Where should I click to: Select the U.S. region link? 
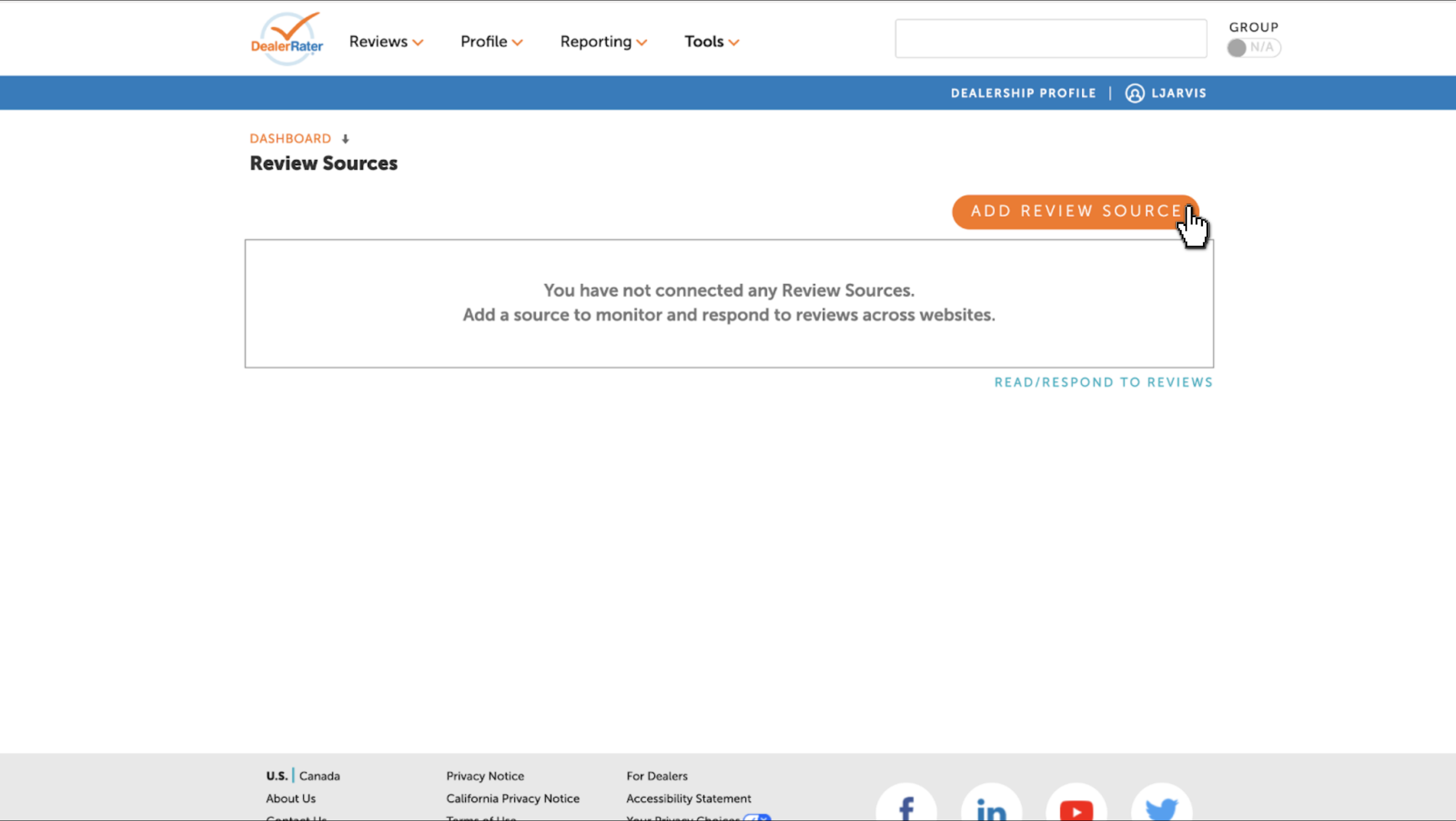[277, 776]
